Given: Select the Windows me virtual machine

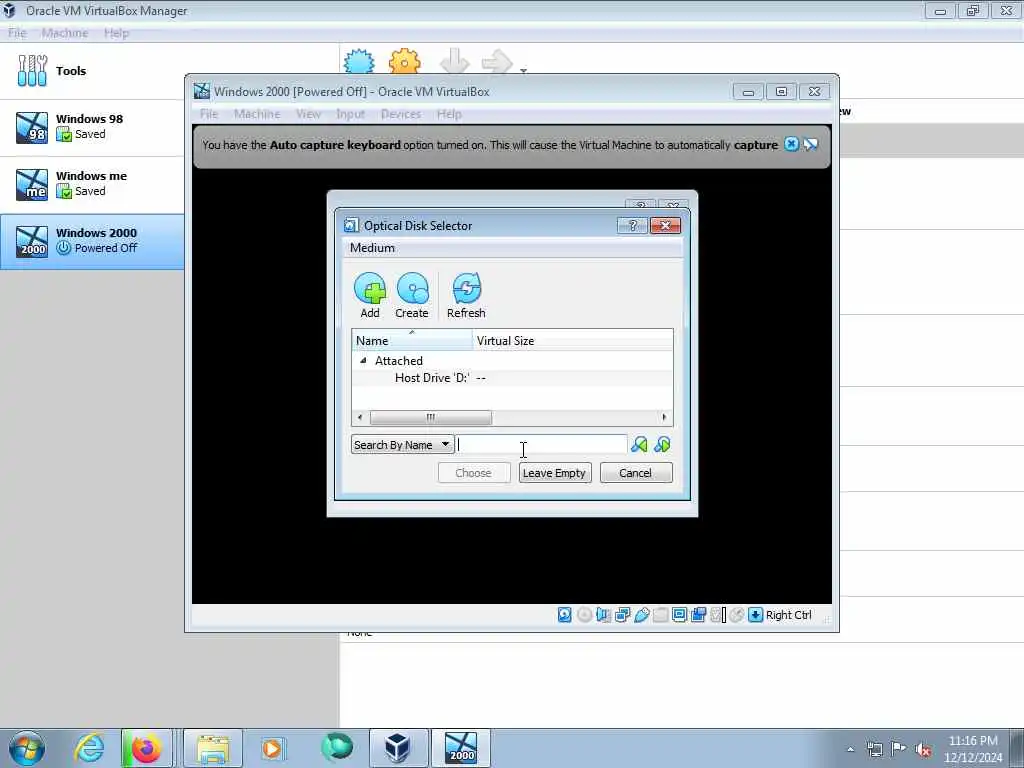Looking at the screenshot, I should point(92,184).
